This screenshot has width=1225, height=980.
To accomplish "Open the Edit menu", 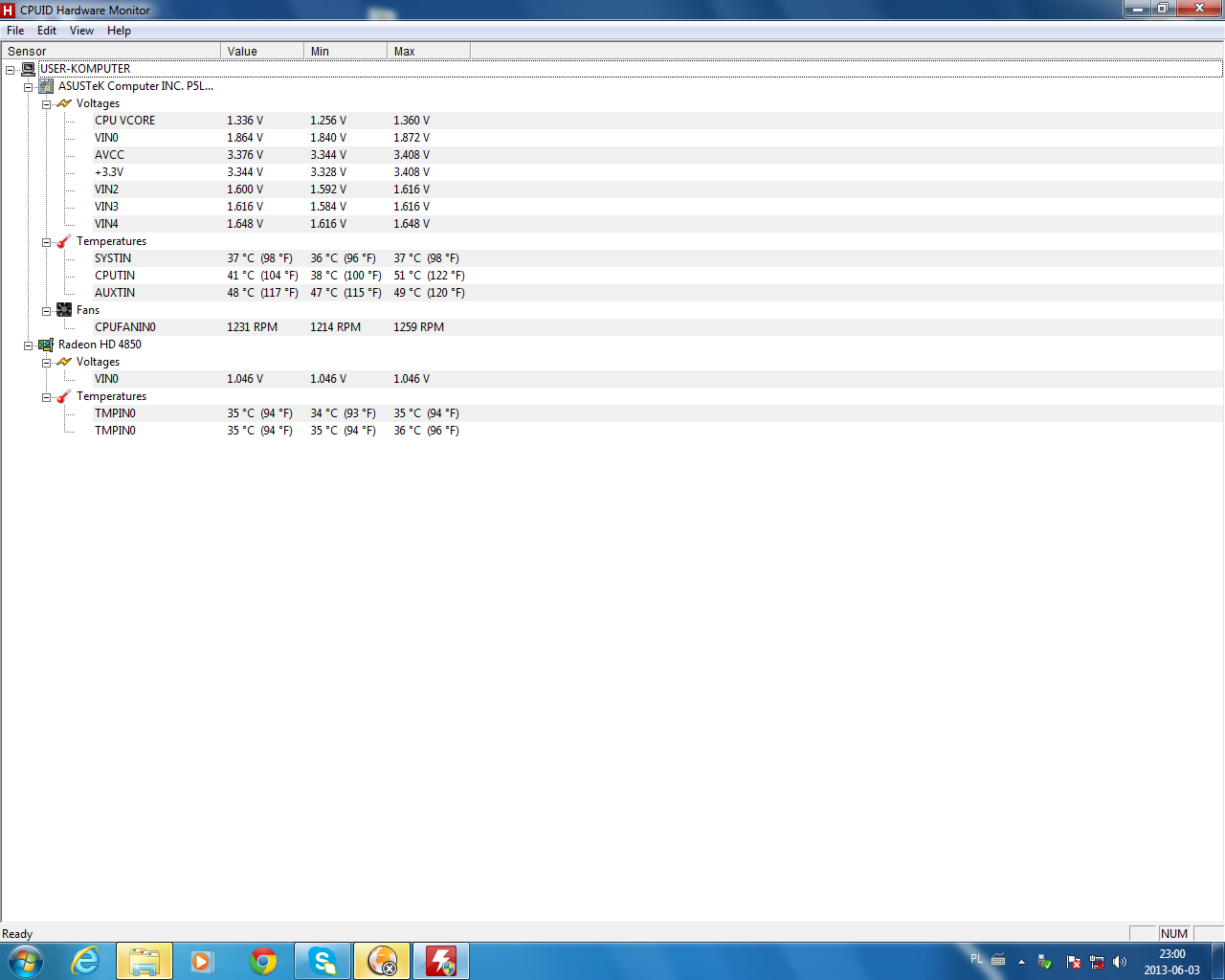I will 47,31.
